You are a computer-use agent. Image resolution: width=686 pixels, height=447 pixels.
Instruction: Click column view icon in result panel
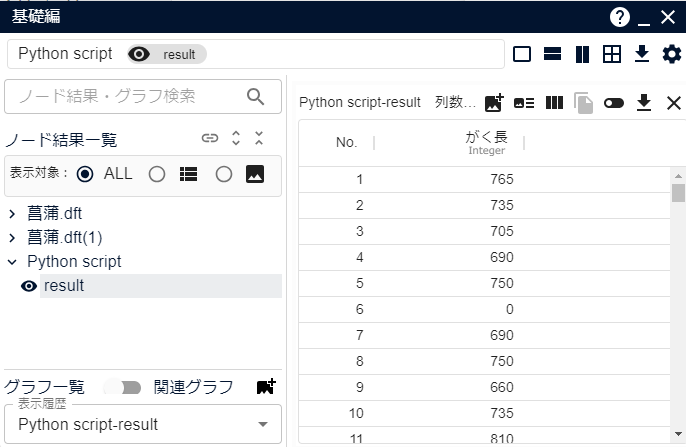tap(554, 103)
